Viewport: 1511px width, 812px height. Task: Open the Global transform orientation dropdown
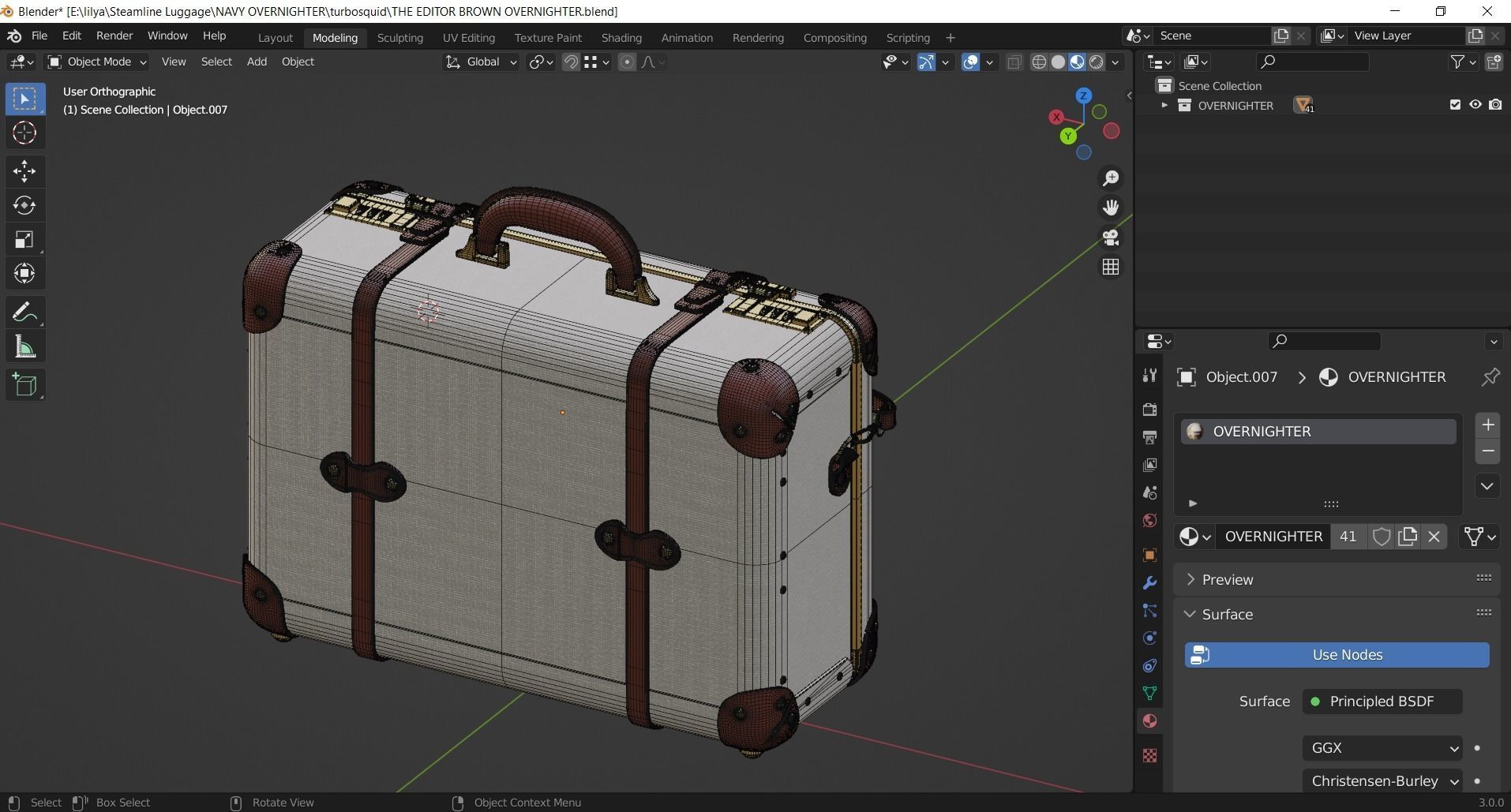tap(481, 62)
